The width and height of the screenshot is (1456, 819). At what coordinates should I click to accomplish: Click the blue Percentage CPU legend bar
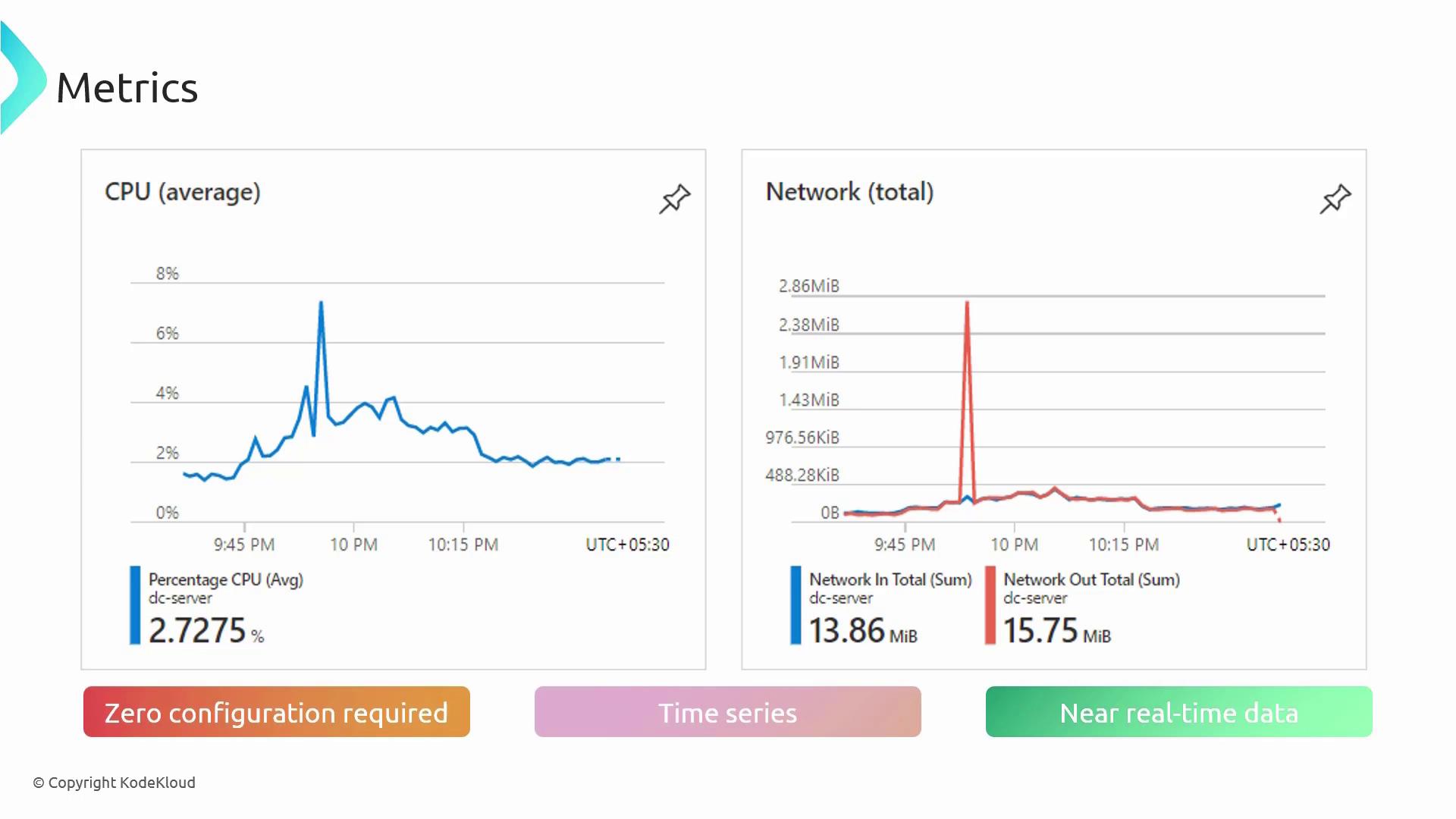click(135, 605)
